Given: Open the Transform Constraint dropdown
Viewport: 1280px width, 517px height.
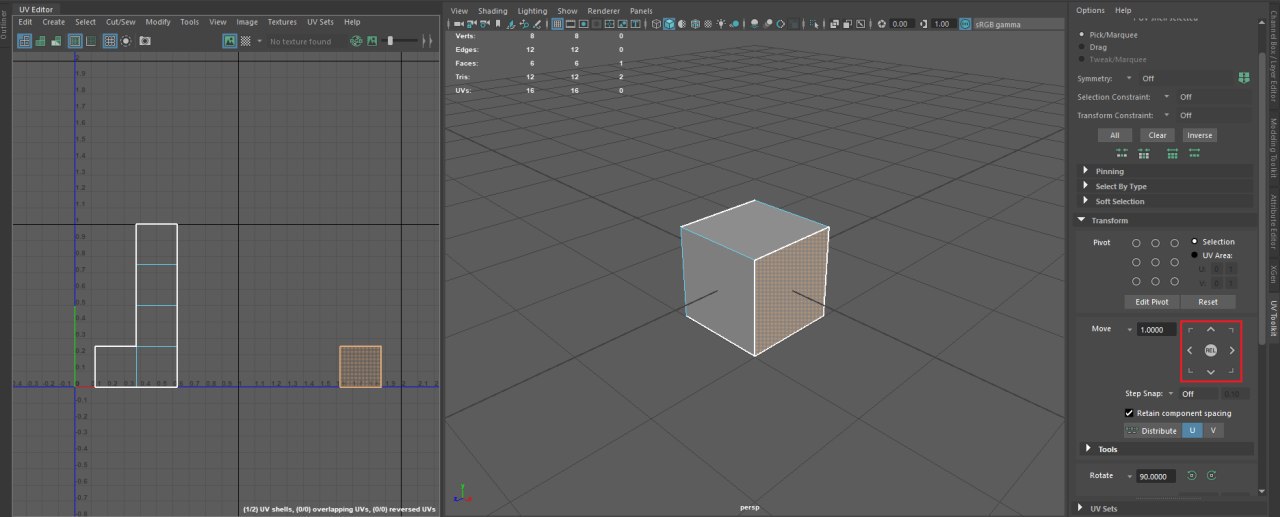Looking at the screenshot, I should [1166, 115].
